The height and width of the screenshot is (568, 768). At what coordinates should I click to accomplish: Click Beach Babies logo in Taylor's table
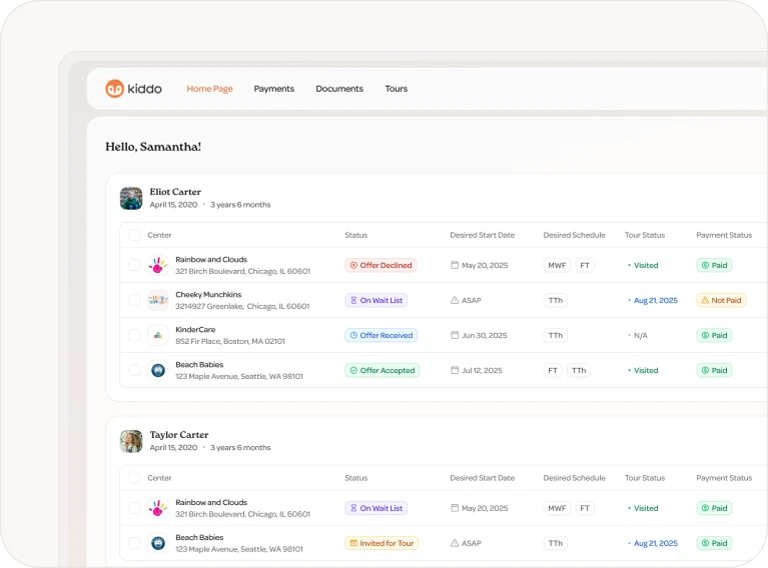(158, 543)
